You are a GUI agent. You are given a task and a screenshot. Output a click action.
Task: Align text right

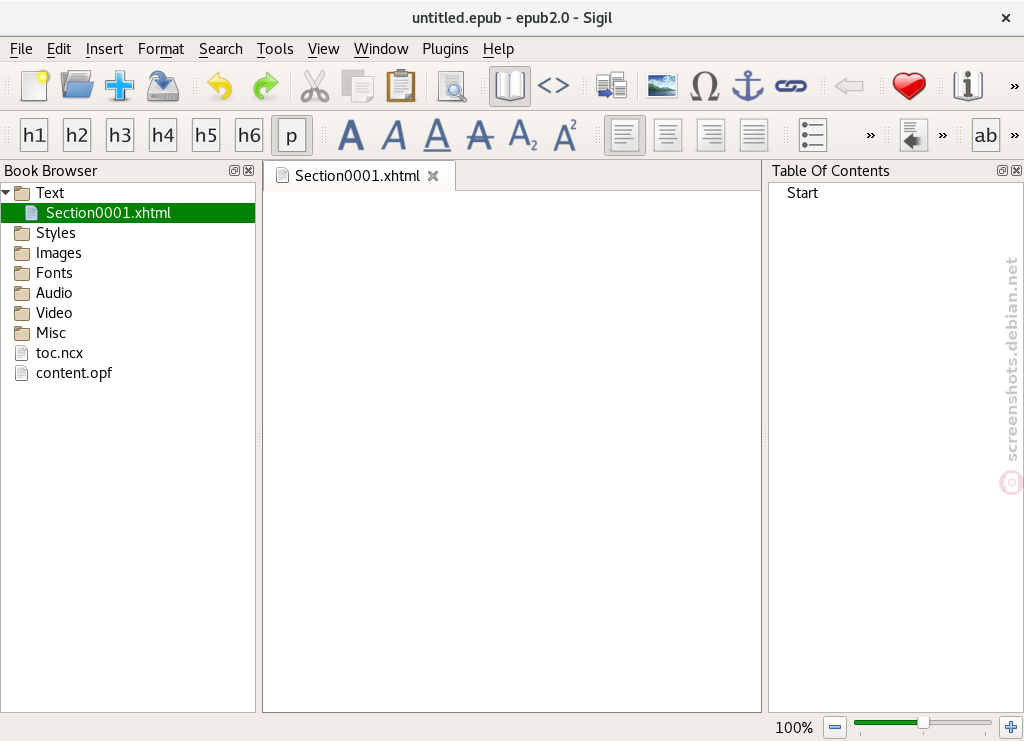pyautogui.click(x=711, y=135)
